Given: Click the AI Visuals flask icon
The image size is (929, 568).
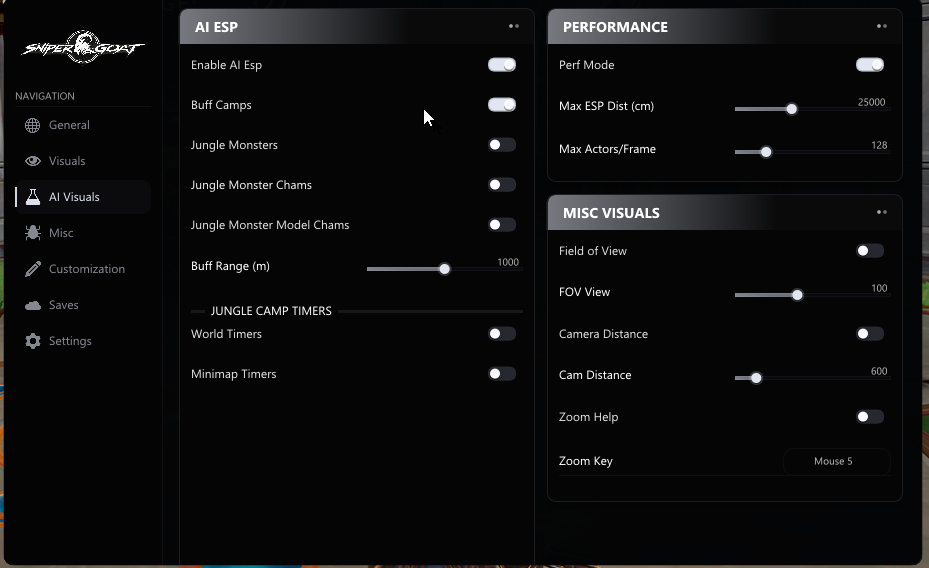Looking at the screenshot, I should tap(33, 197).
